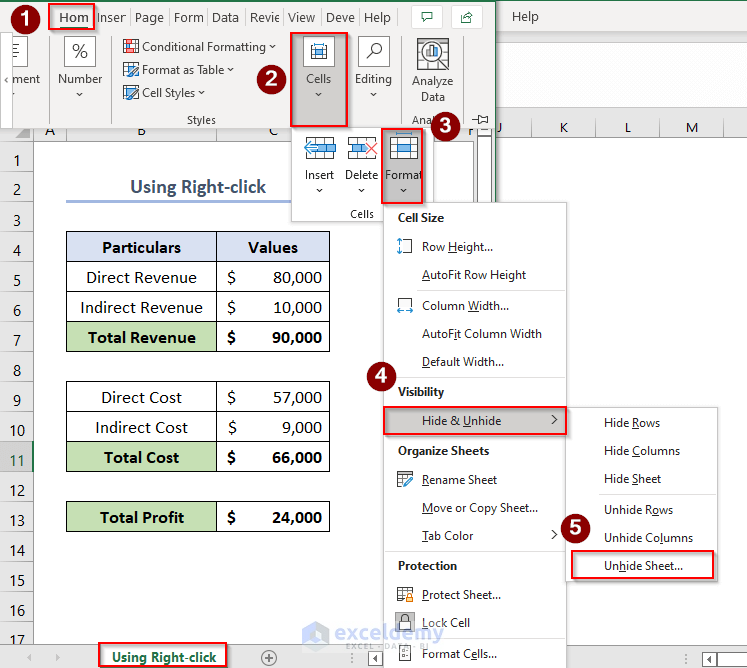
Task: Open Help tab in background window
Action: tap(525, 17)
